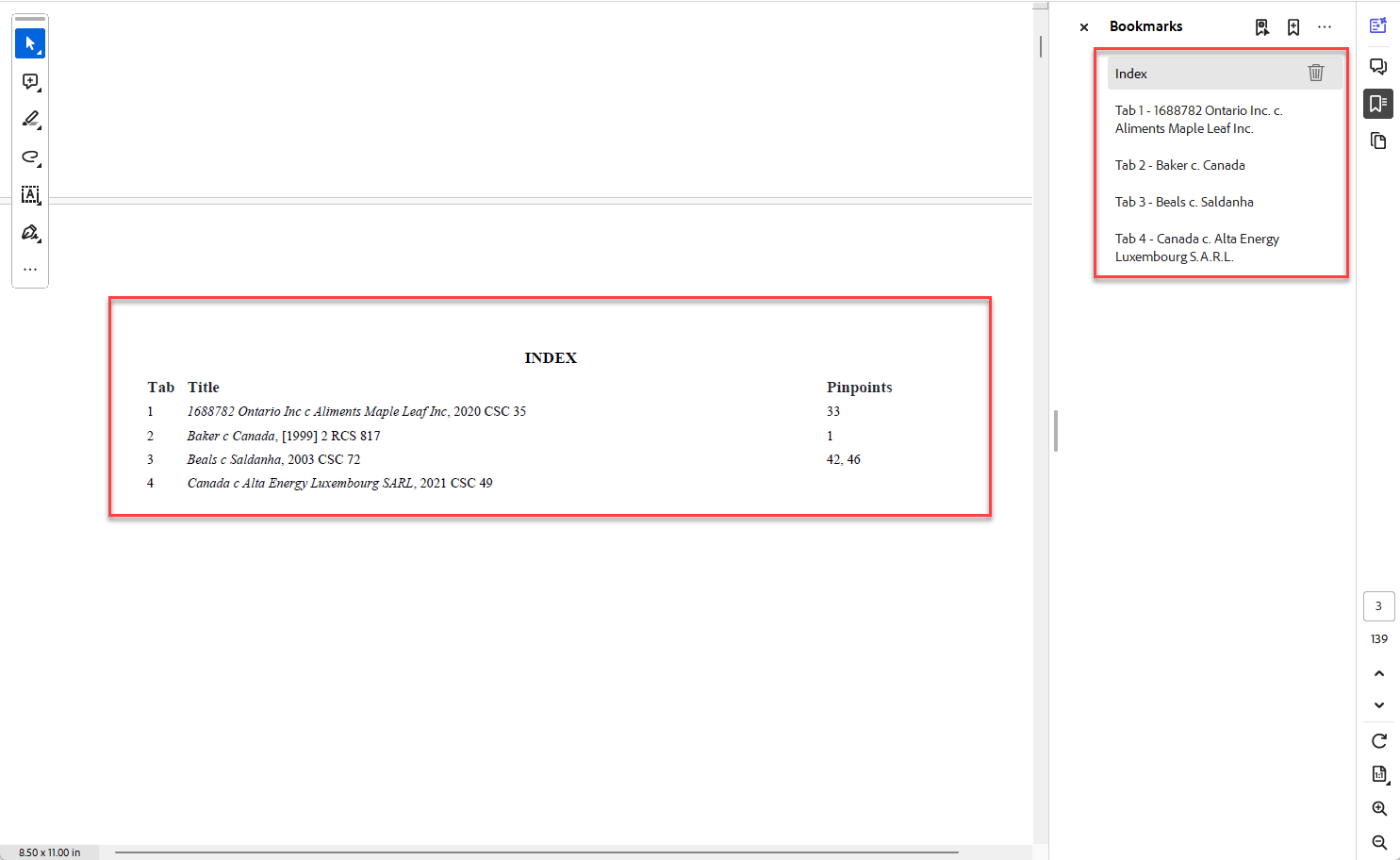The width and height of the screenshot is (1400, 860).
Task: Toggle the bookmarks panel button
Action: point(1378,104)
